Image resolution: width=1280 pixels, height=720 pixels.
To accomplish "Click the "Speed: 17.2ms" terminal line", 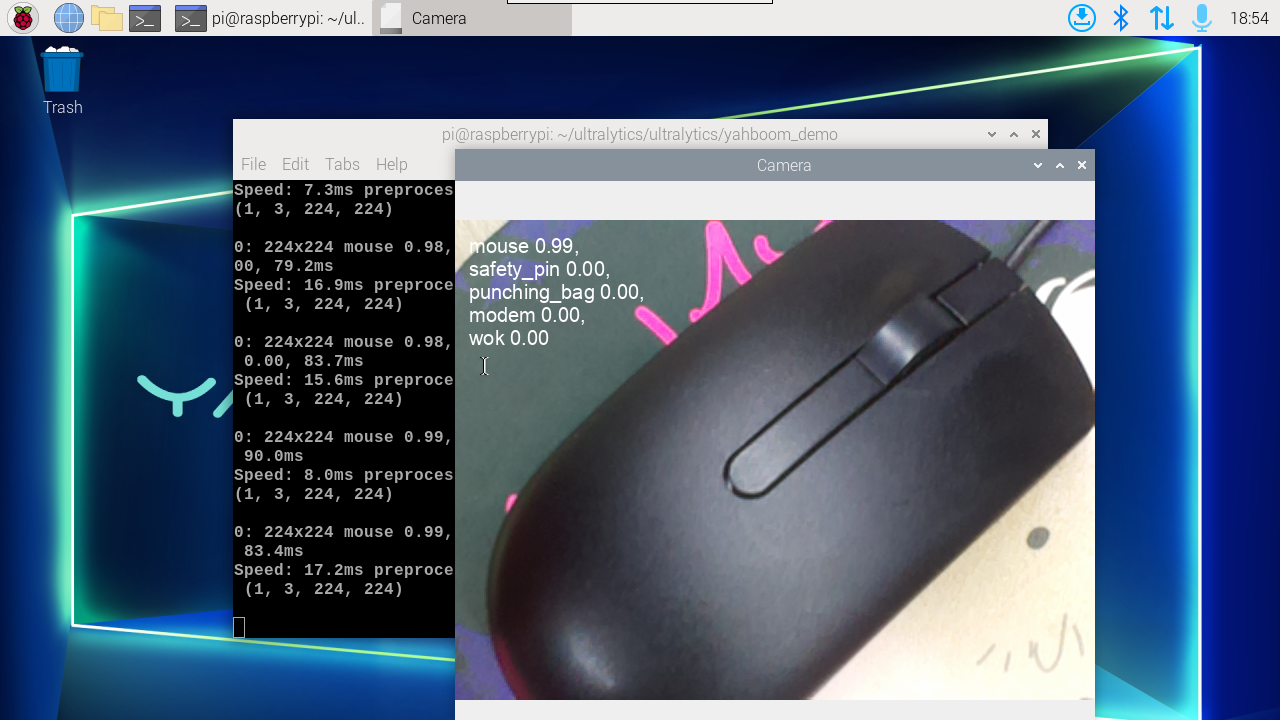I will [x=344, y=570].
